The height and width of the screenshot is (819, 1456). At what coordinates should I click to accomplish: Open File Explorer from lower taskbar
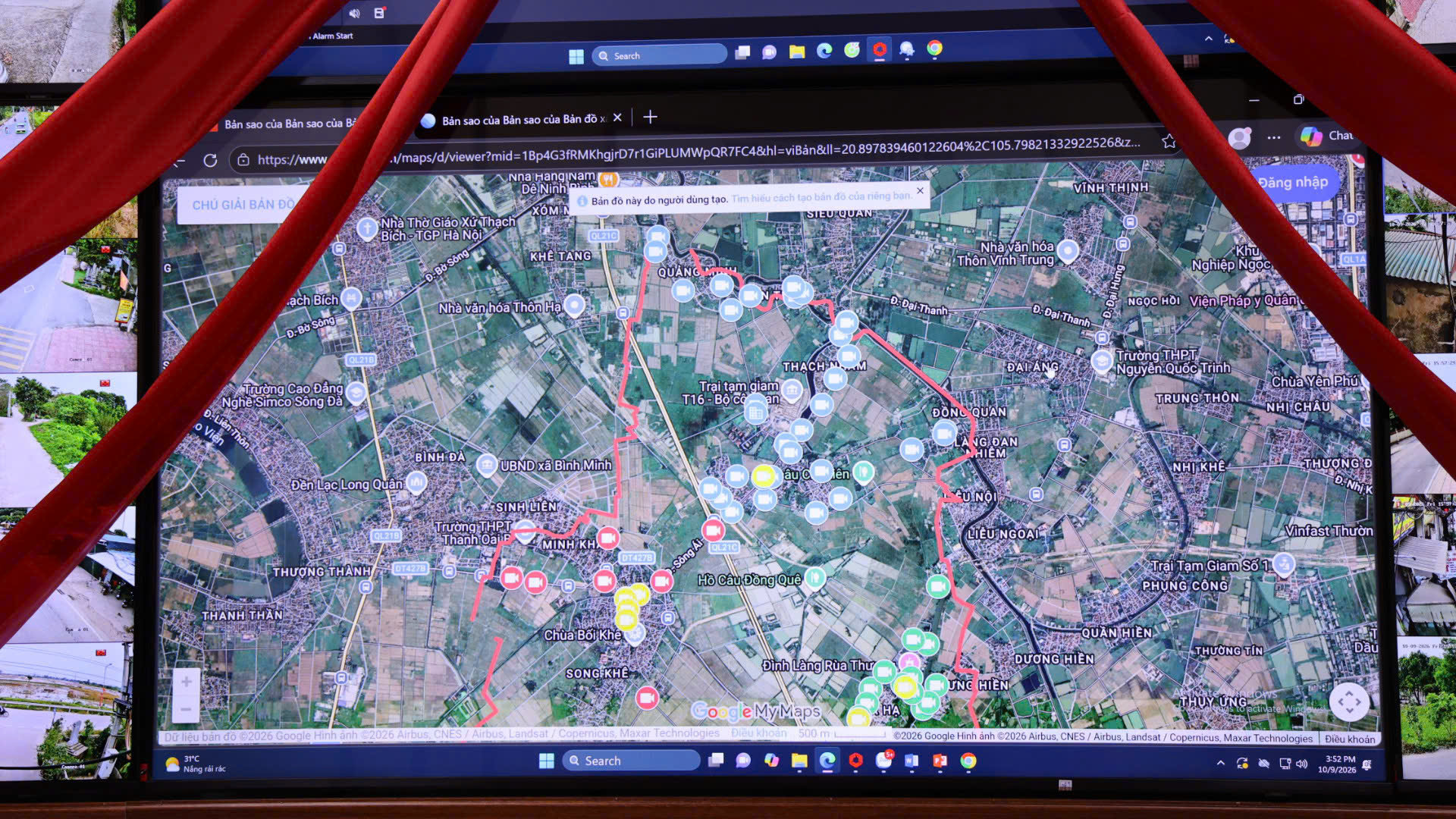(x=799, y=761)
